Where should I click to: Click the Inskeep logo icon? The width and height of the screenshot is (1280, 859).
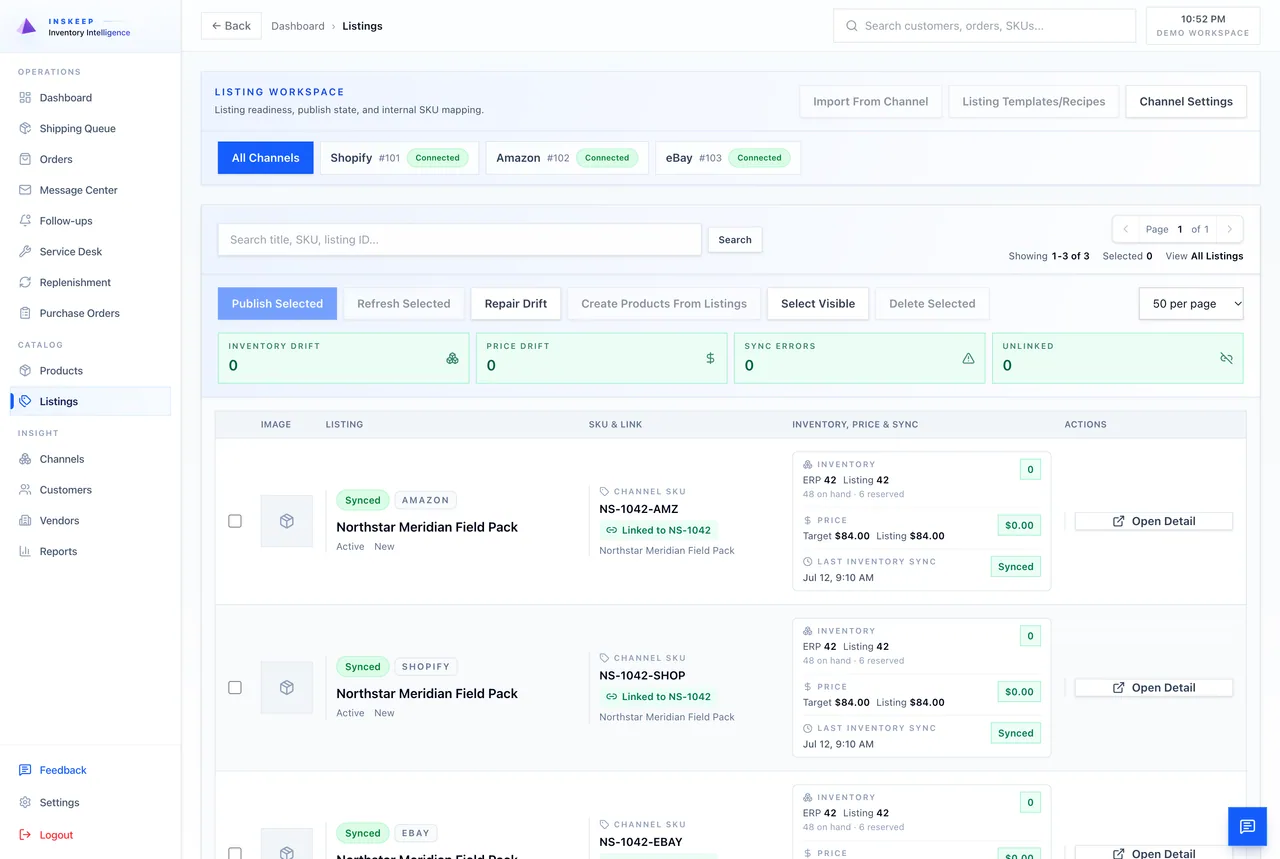click(27, 26)
